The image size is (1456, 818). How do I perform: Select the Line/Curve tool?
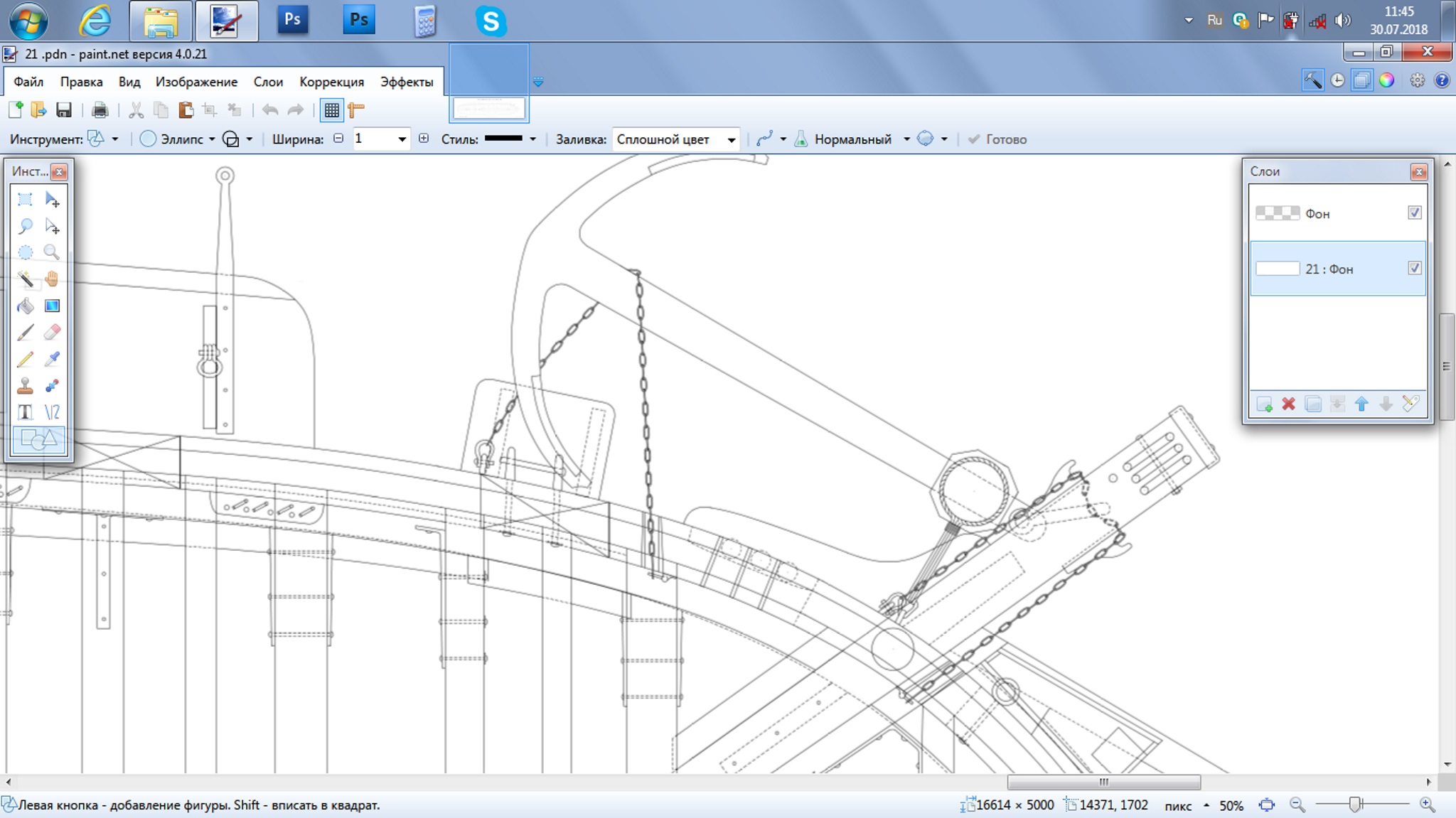(x=52, y=412)
